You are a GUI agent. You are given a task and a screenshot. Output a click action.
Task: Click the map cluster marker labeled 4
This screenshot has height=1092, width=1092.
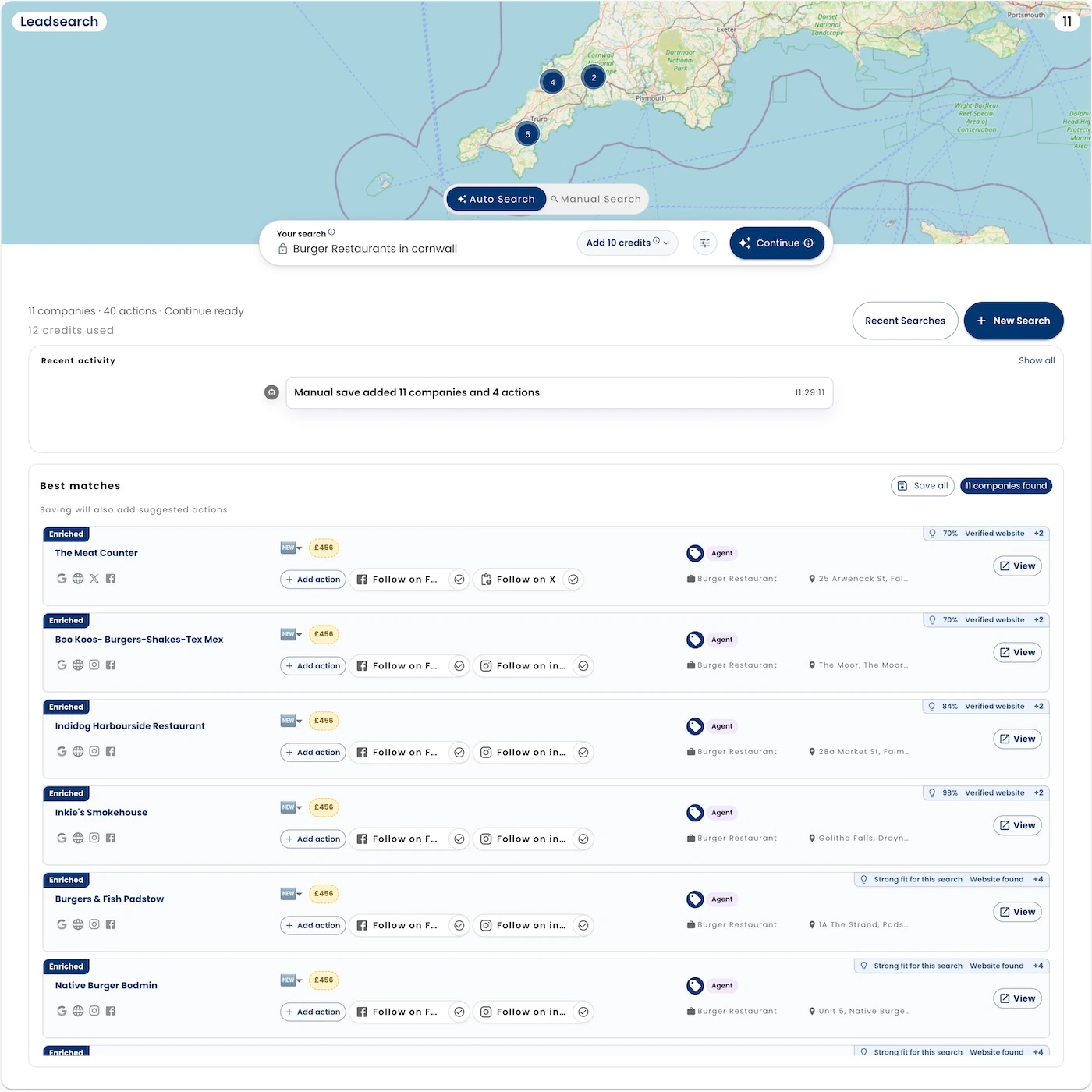(552, 82)
